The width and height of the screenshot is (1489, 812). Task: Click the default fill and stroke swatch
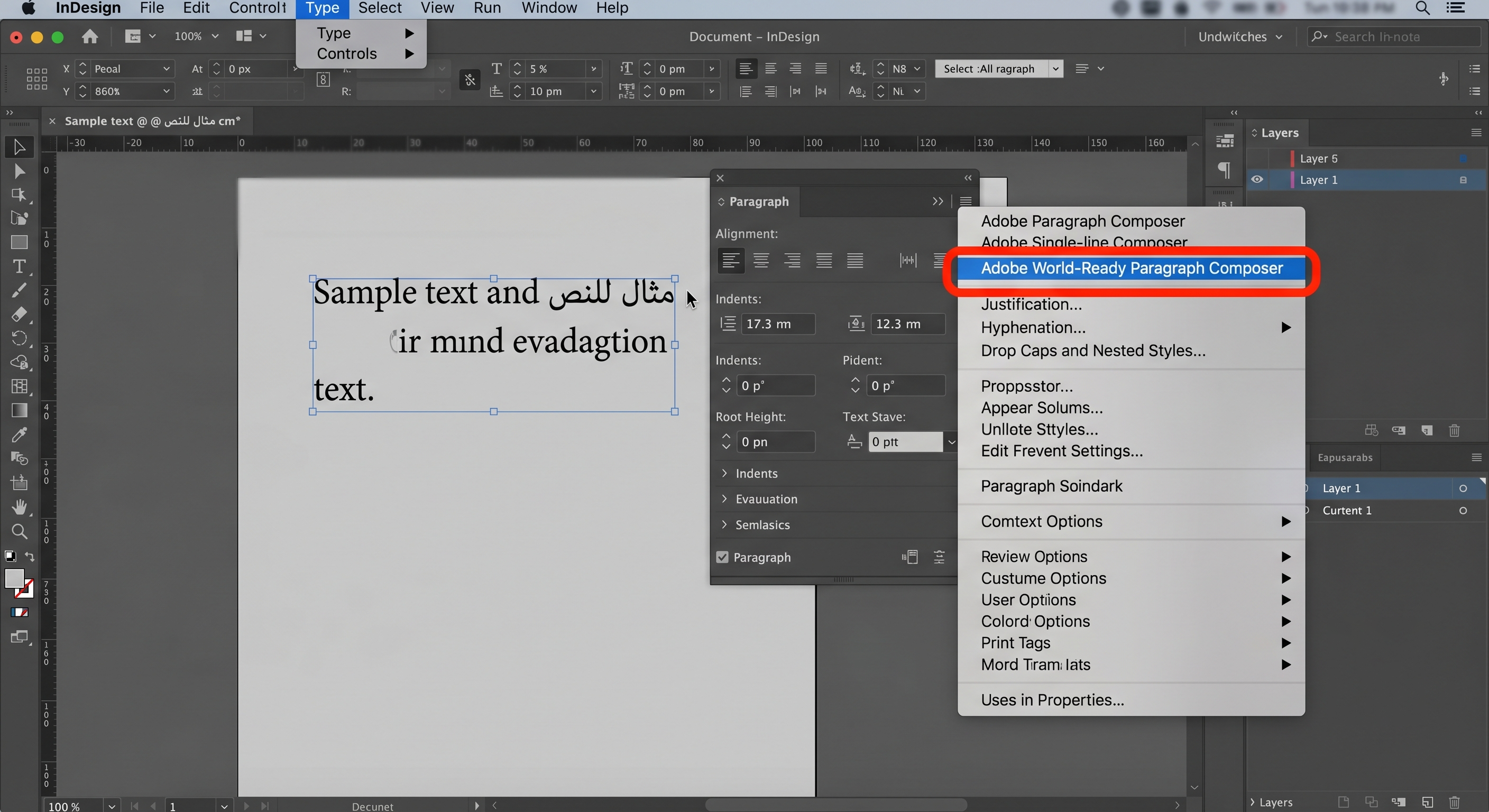(10, 557)
